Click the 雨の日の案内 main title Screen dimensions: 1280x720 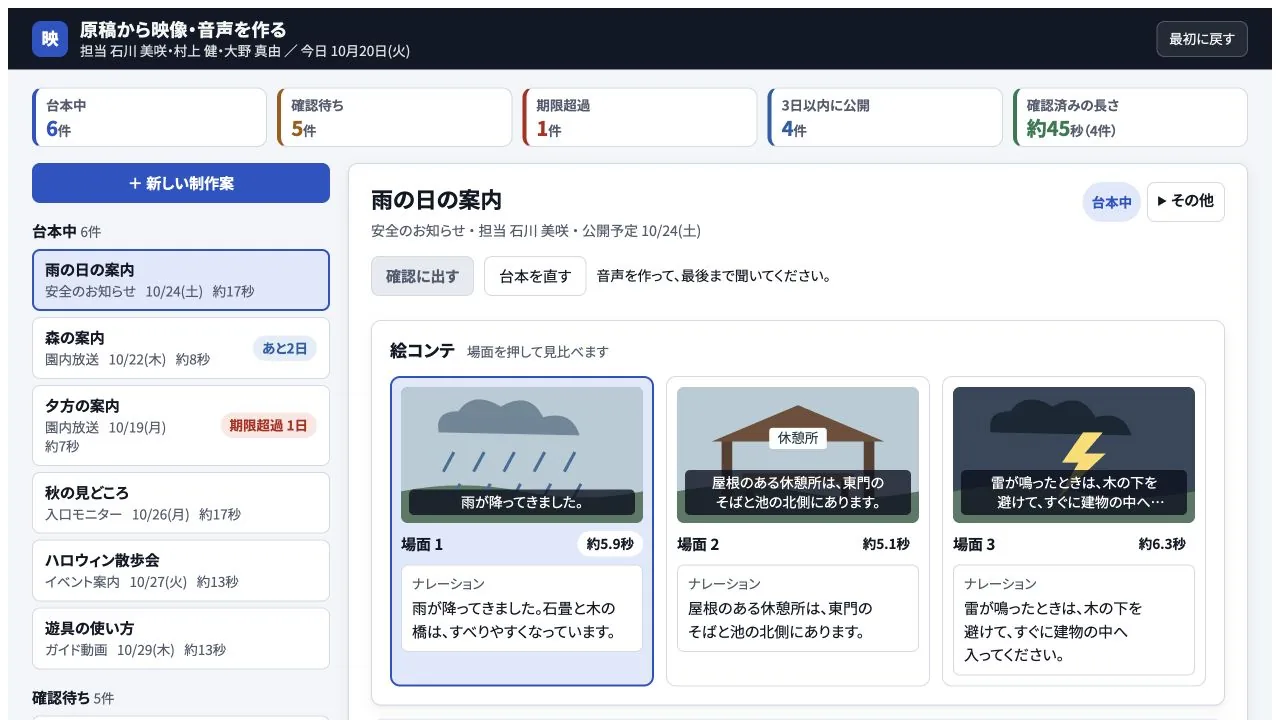436,200
